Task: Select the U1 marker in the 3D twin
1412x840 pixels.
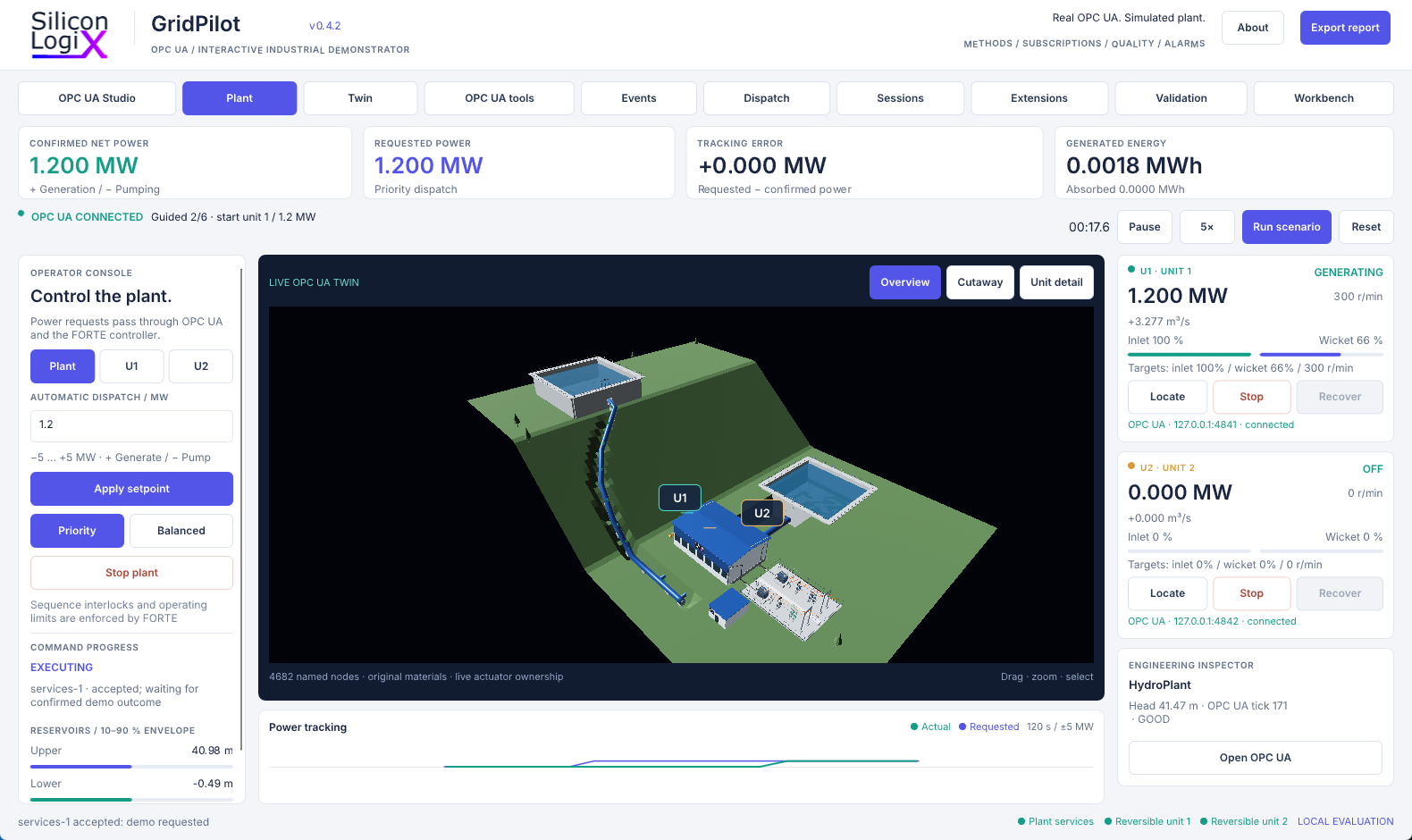Action: coord(680,498)
